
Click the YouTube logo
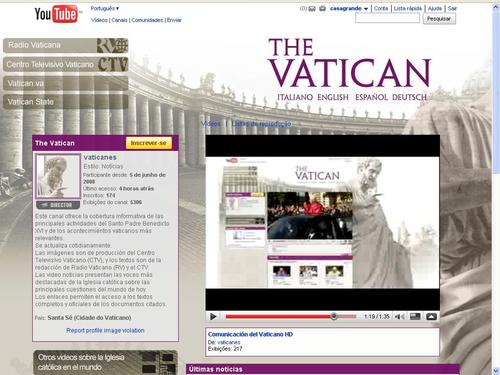click(x=57, y=14)
